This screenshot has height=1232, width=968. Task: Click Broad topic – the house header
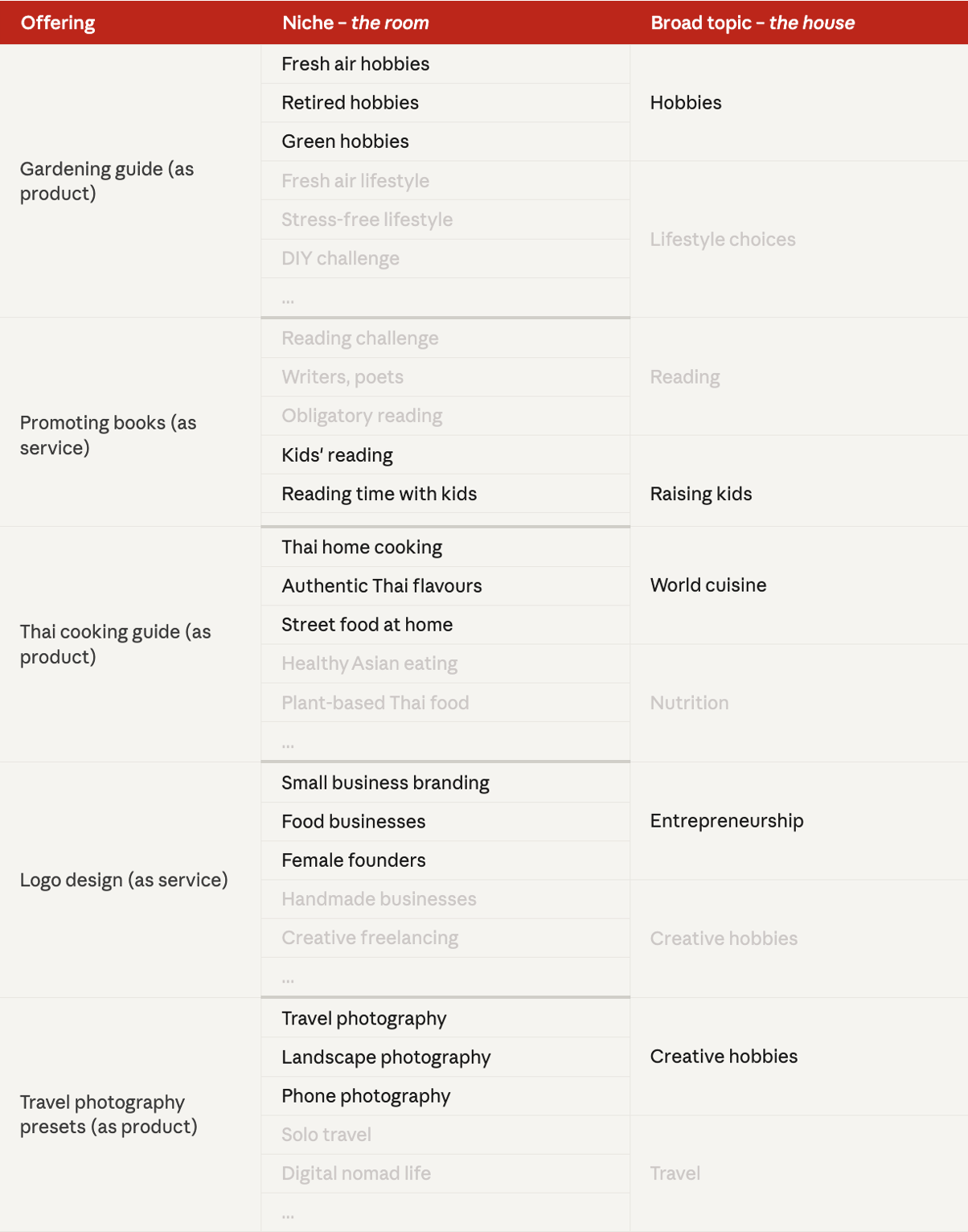[x=753, y=23]
